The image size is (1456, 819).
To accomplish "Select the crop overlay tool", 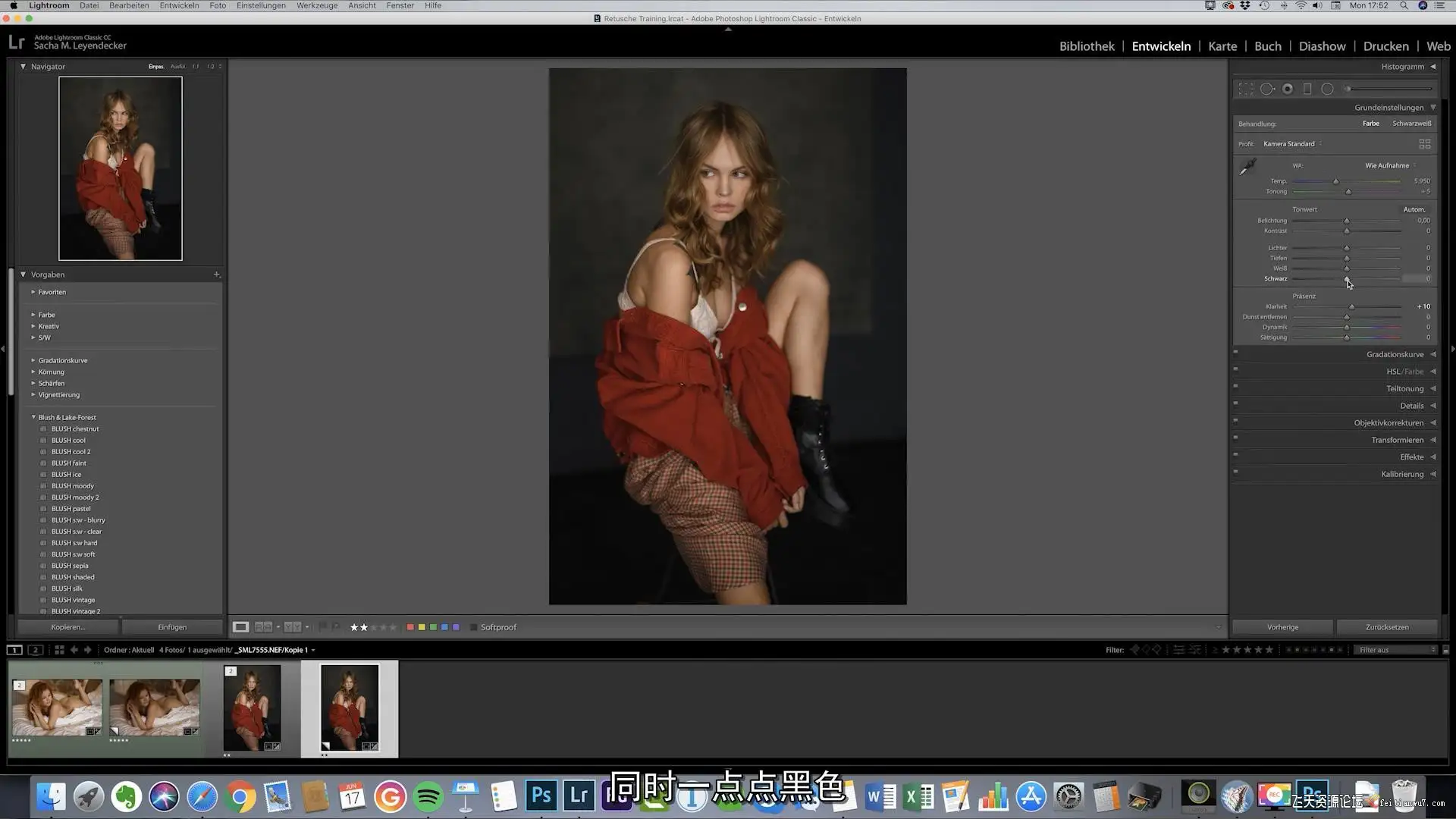I will [1246, 89].
